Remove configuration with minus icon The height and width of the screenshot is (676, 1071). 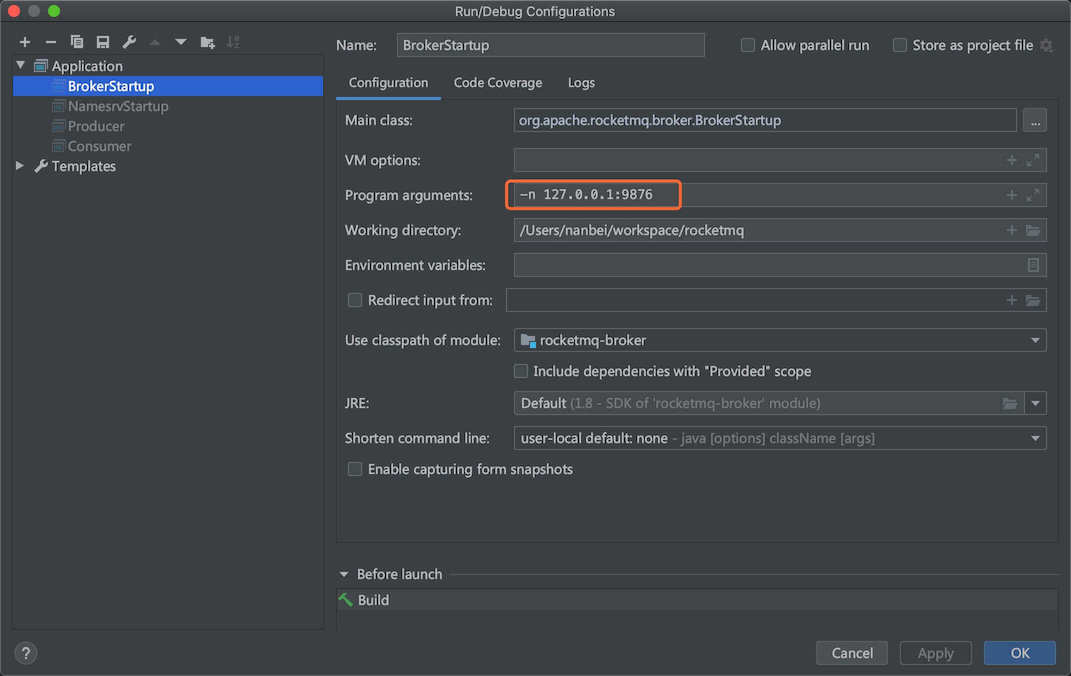click(x=51, y=42)
